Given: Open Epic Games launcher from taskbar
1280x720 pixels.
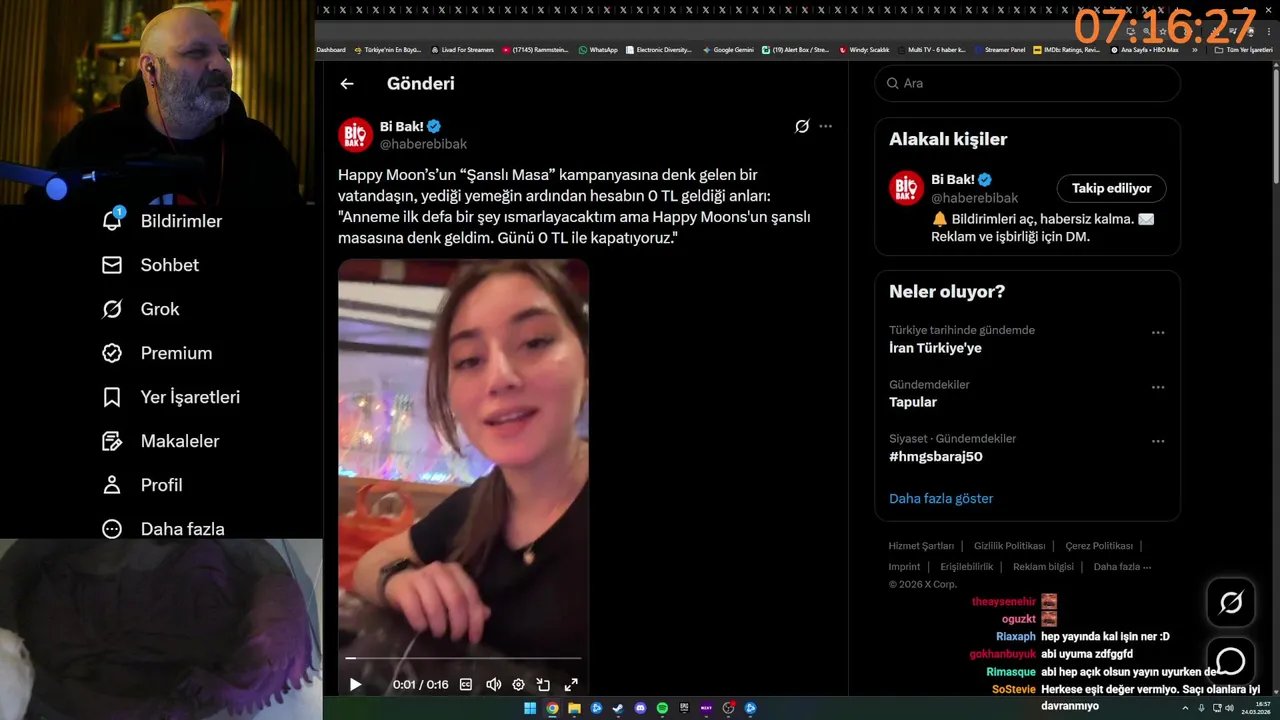Looking at the screenshot, I should pos(684,708).
